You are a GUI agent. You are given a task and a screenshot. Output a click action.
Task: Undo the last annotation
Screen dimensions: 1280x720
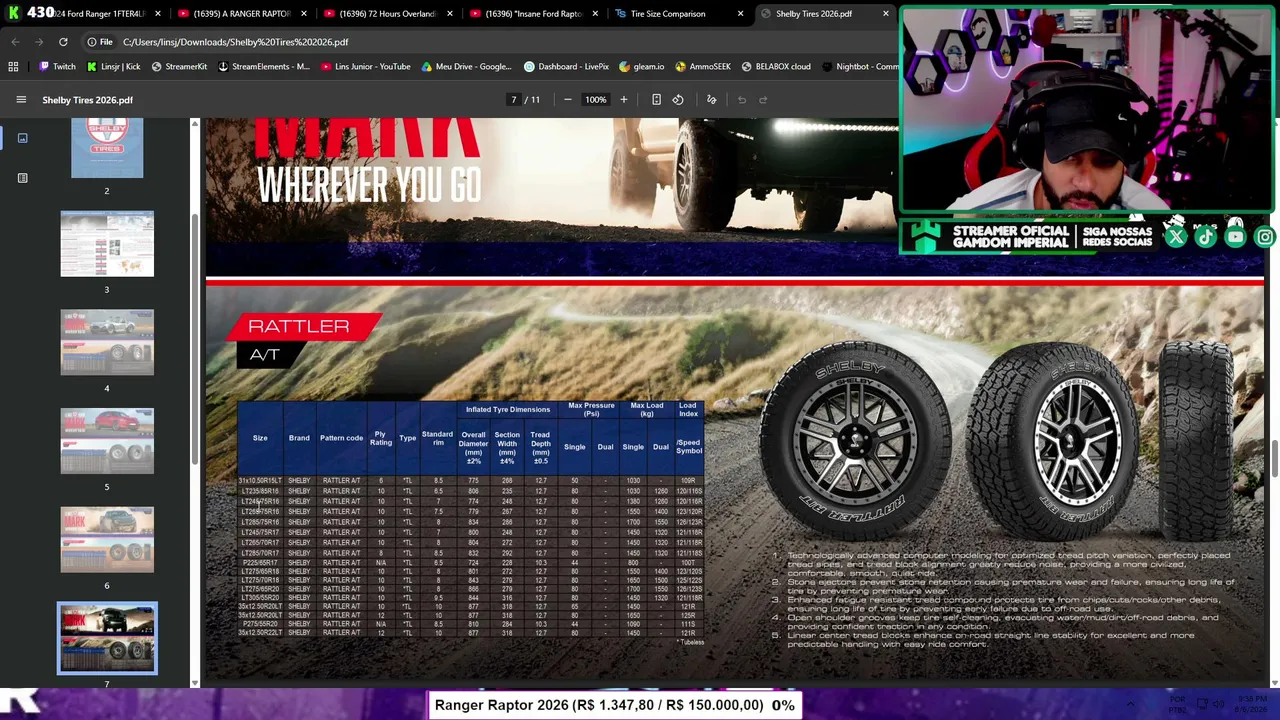pyautogui.click(x=741, y=100)
